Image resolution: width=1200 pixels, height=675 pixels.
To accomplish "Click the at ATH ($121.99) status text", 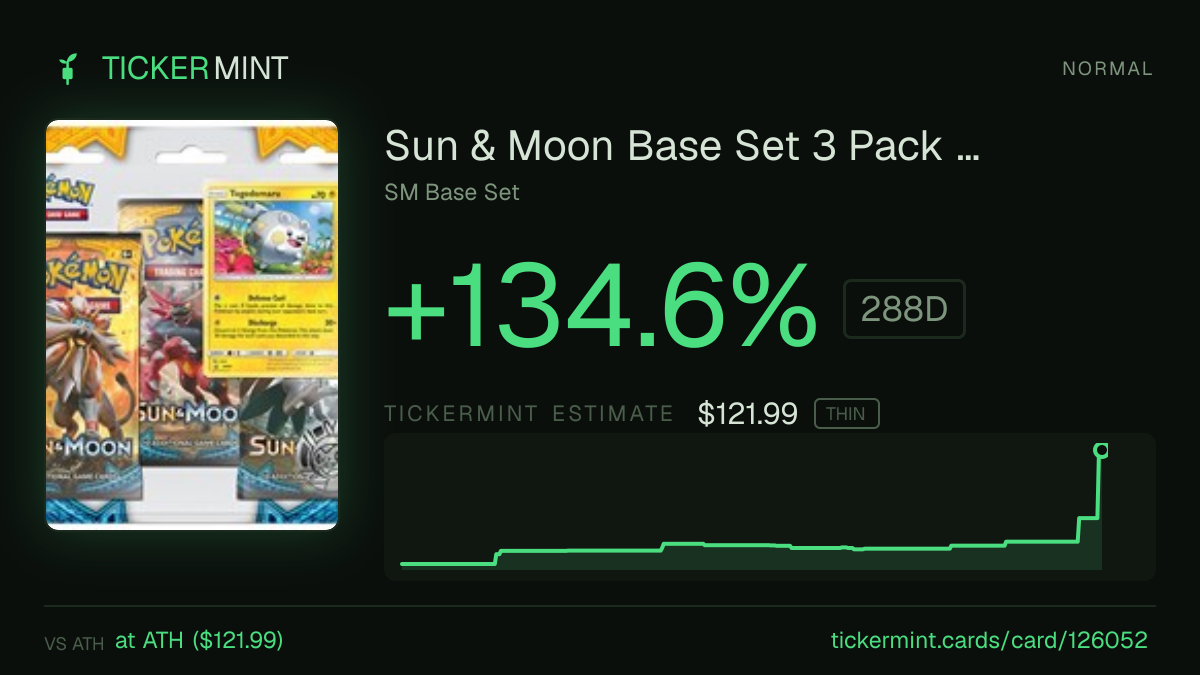I will (x=199, y=640).
